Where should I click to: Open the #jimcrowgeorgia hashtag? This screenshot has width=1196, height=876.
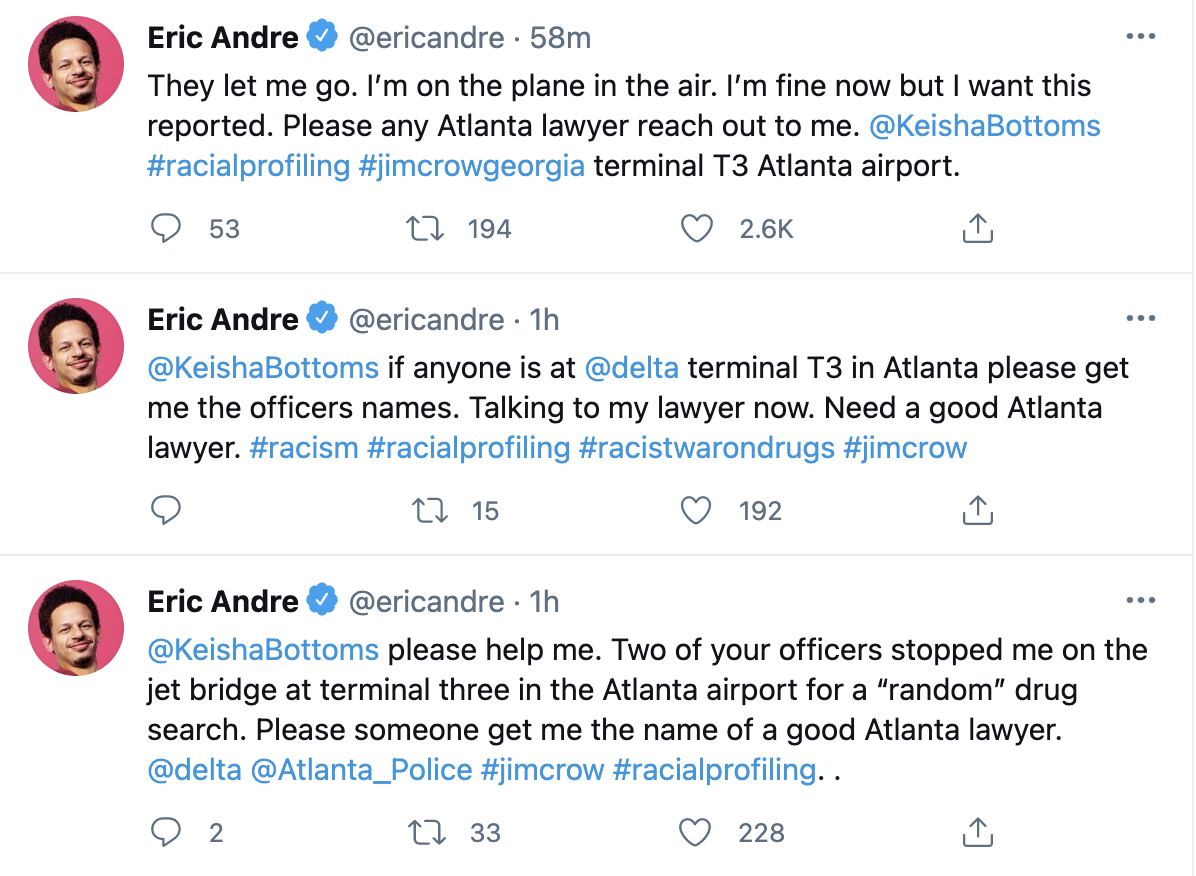pos(472,166)
